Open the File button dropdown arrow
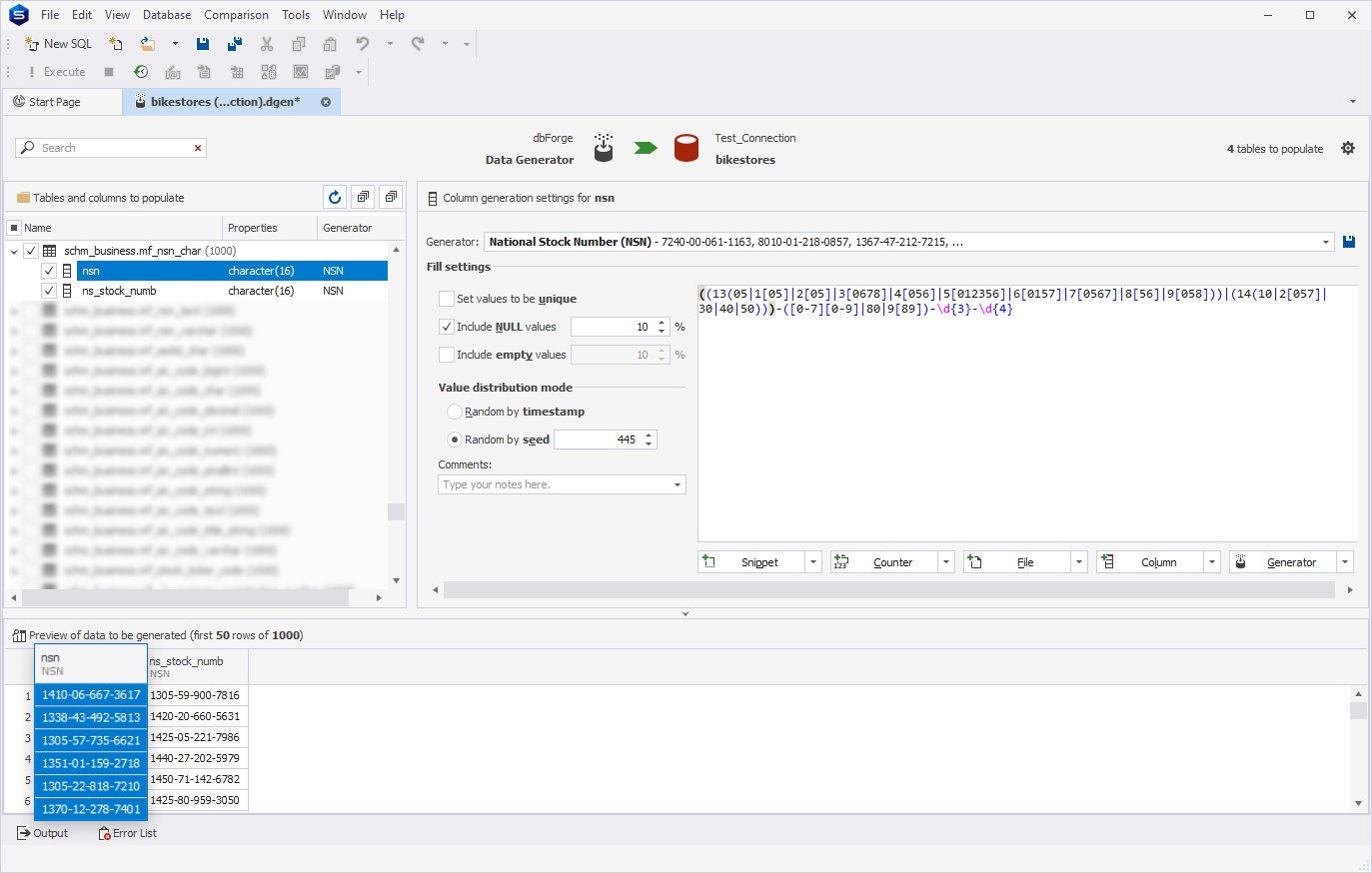Viewport: 1372px width, 873px height. 1078,562
